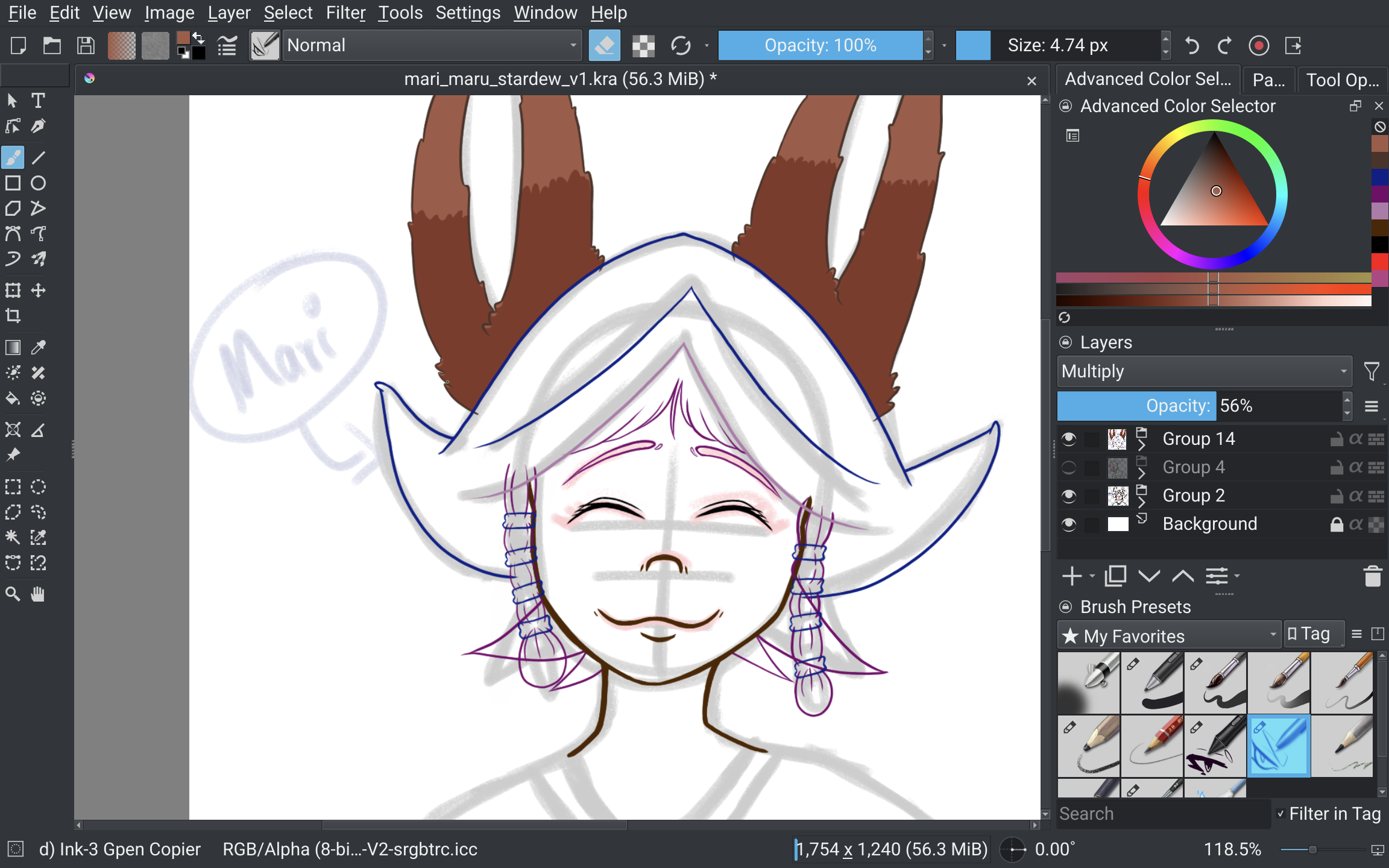The image size is (1389, 868).
Task: Pick the Fill bucket tool
Action: click(x=13, y=398)
